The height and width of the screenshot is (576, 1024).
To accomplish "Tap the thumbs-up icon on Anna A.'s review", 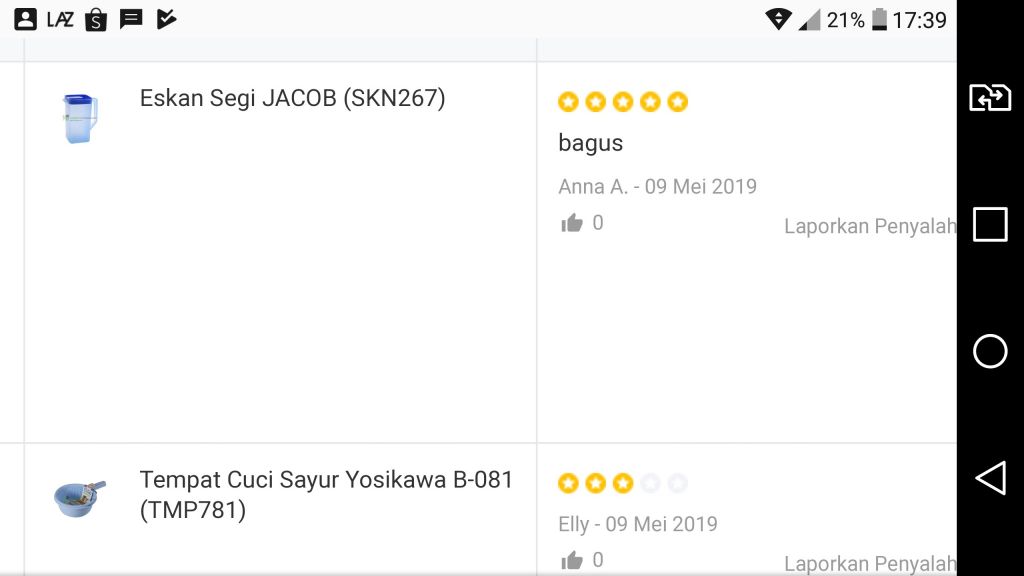I will (571, 223).
